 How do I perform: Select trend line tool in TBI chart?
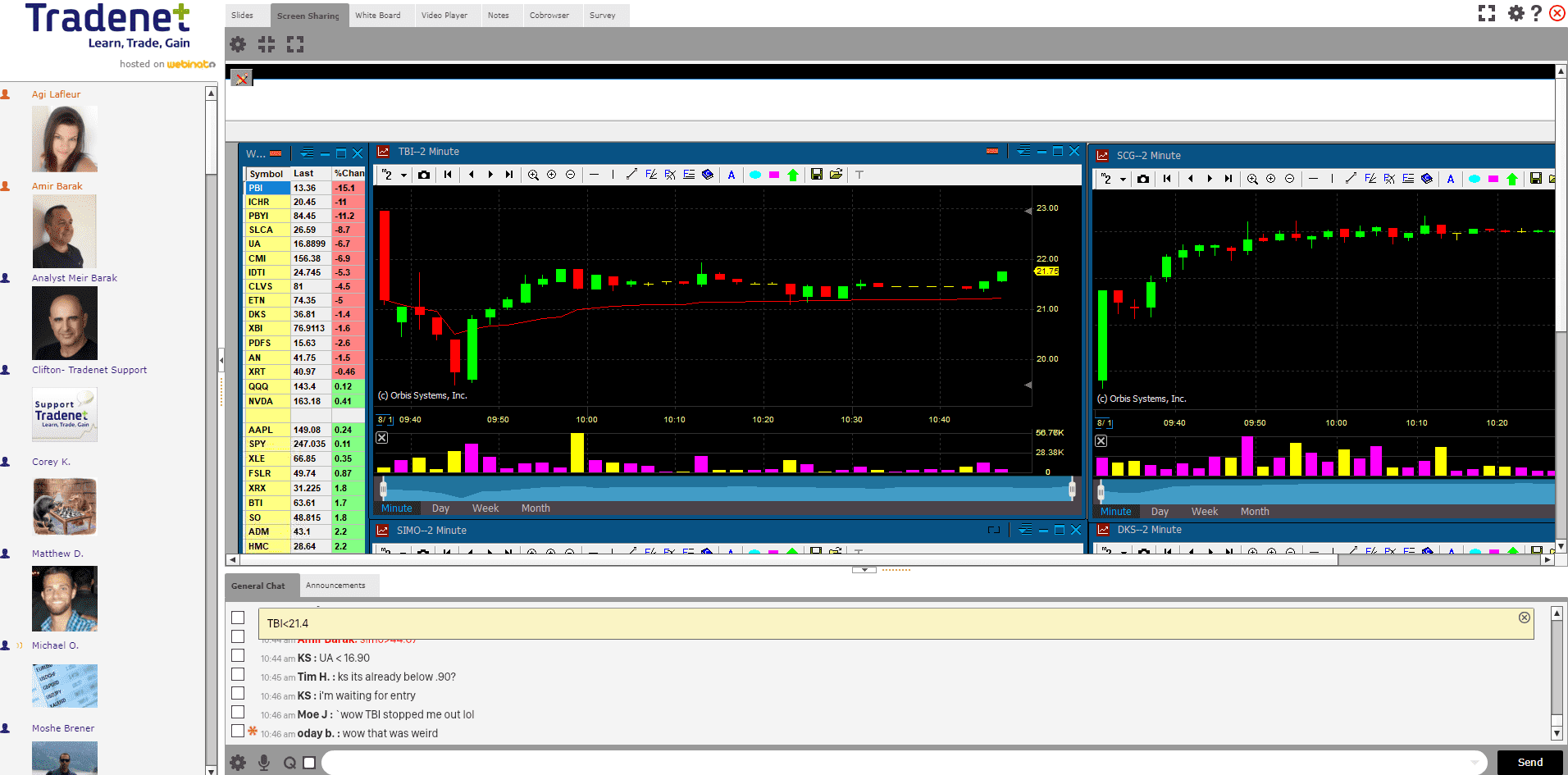tap(631, 175)
